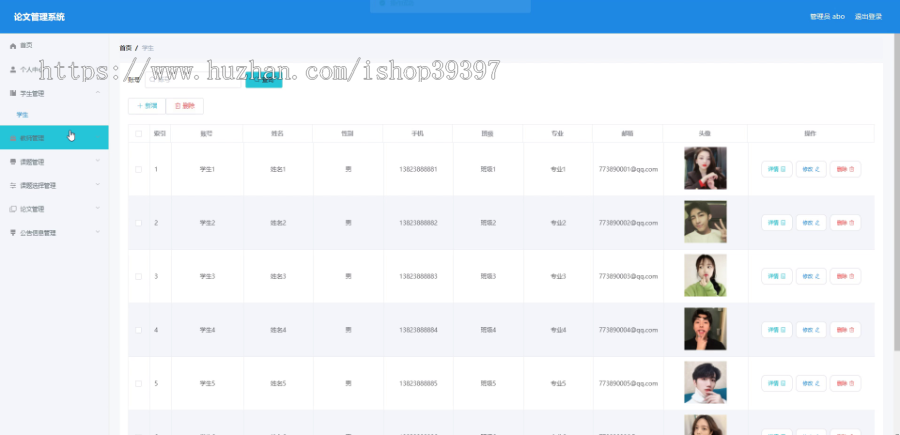
Task: Select the 学生 submenu item
Action: click(x=22, y=115)
